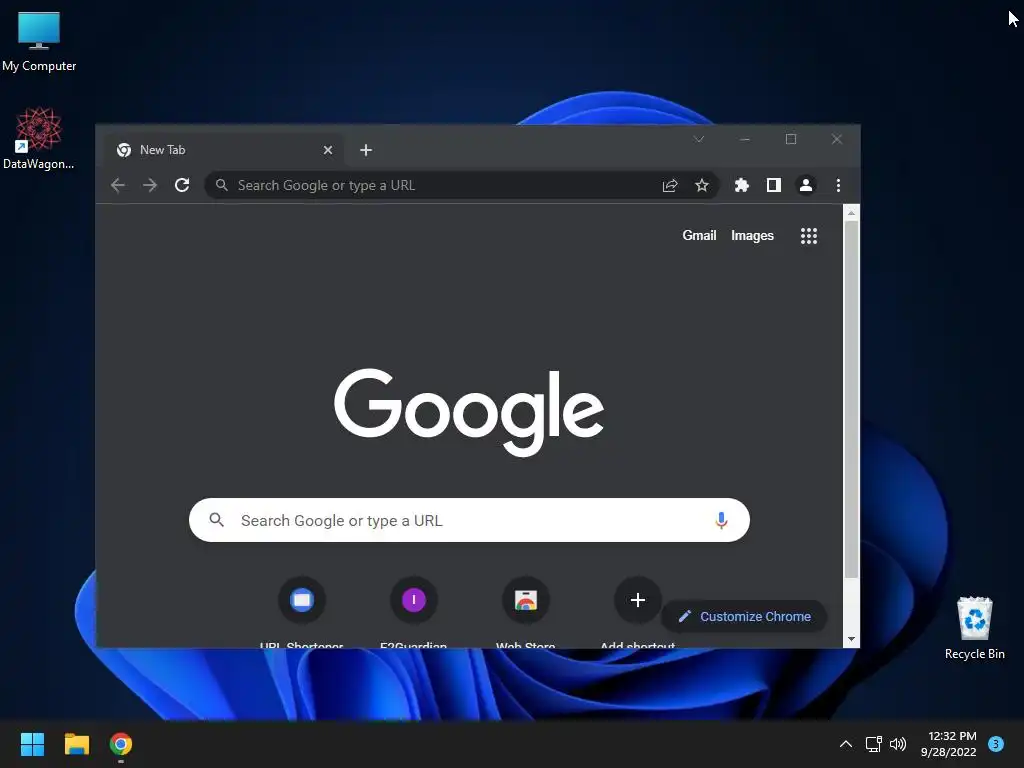Open Chrome's three-dot menu

tap(838, 185)
